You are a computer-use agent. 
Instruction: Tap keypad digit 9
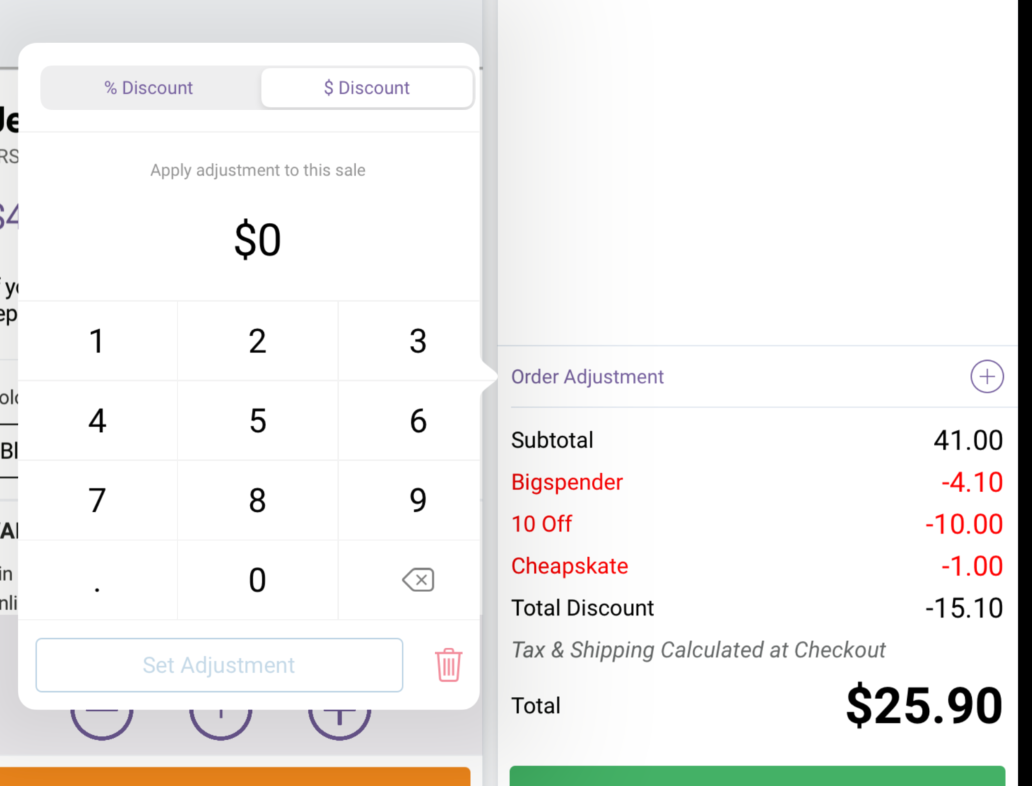click(x=418, y=500)
